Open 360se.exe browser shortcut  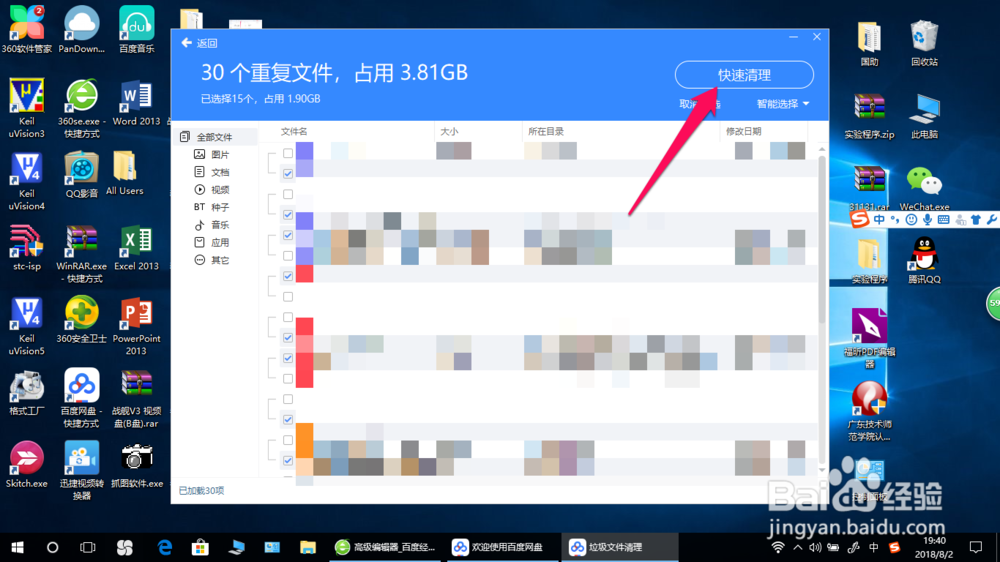tap(82, 108)
